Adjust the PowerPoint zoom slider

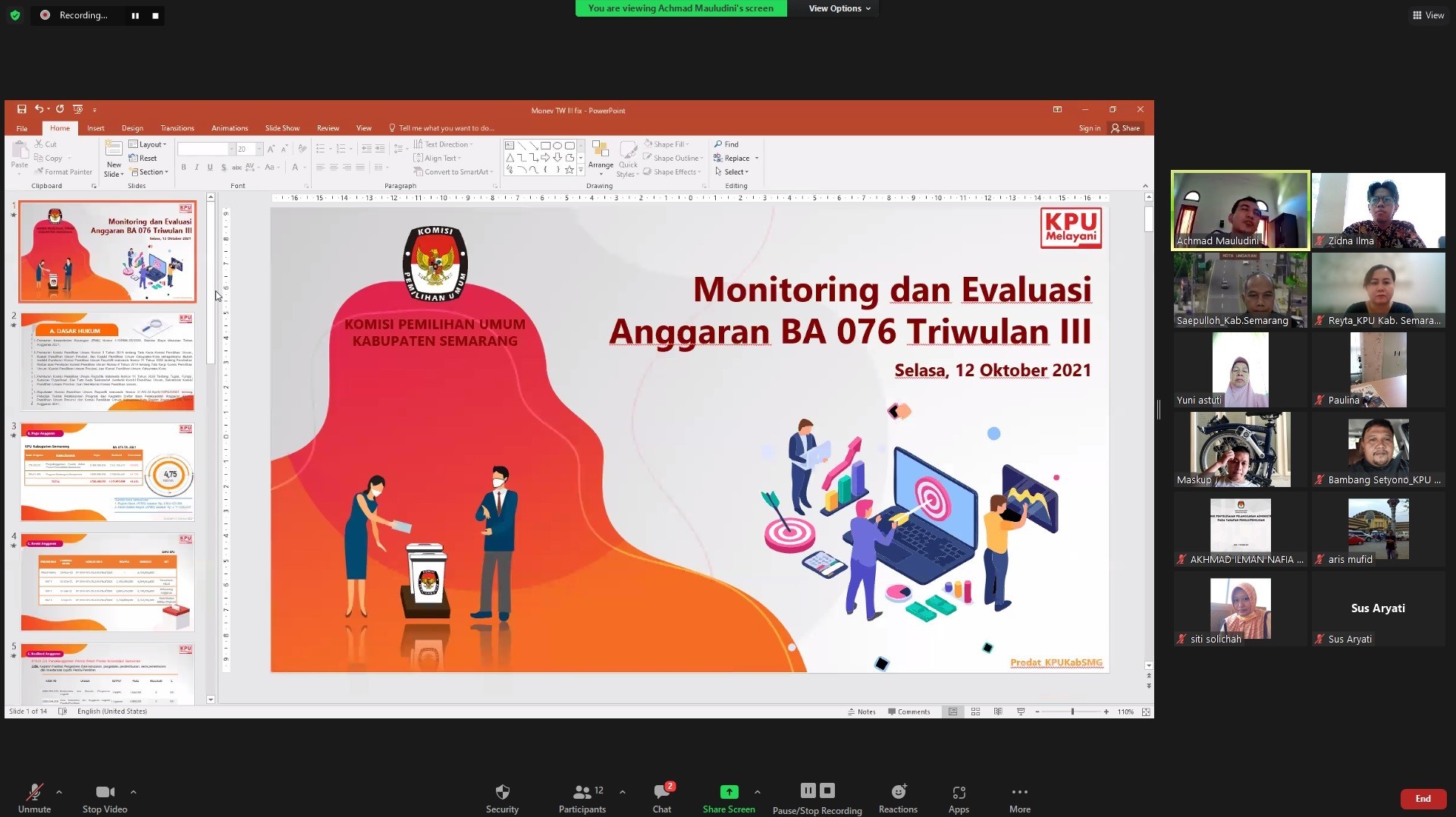coord(1072,712)
